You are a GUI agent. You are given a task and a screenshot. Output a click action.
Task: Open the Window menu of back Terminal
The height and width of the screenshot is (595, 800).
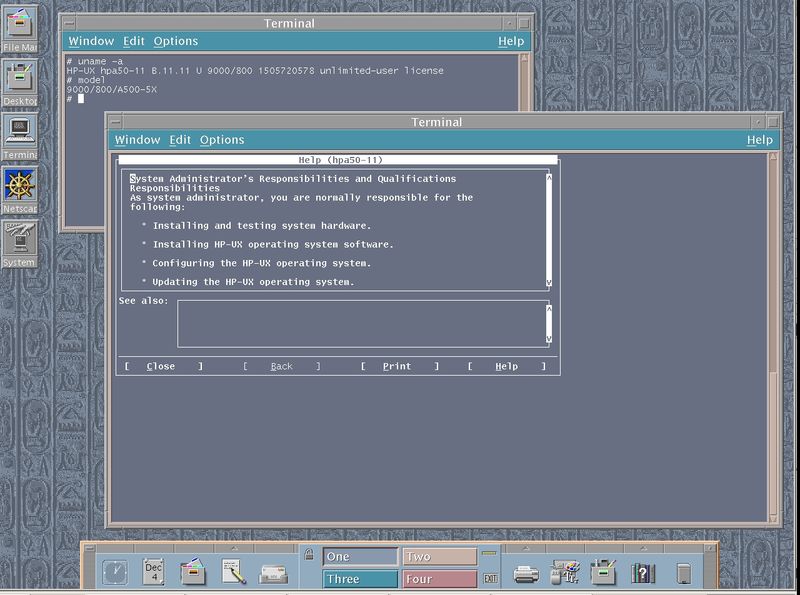tap(90, 41)
